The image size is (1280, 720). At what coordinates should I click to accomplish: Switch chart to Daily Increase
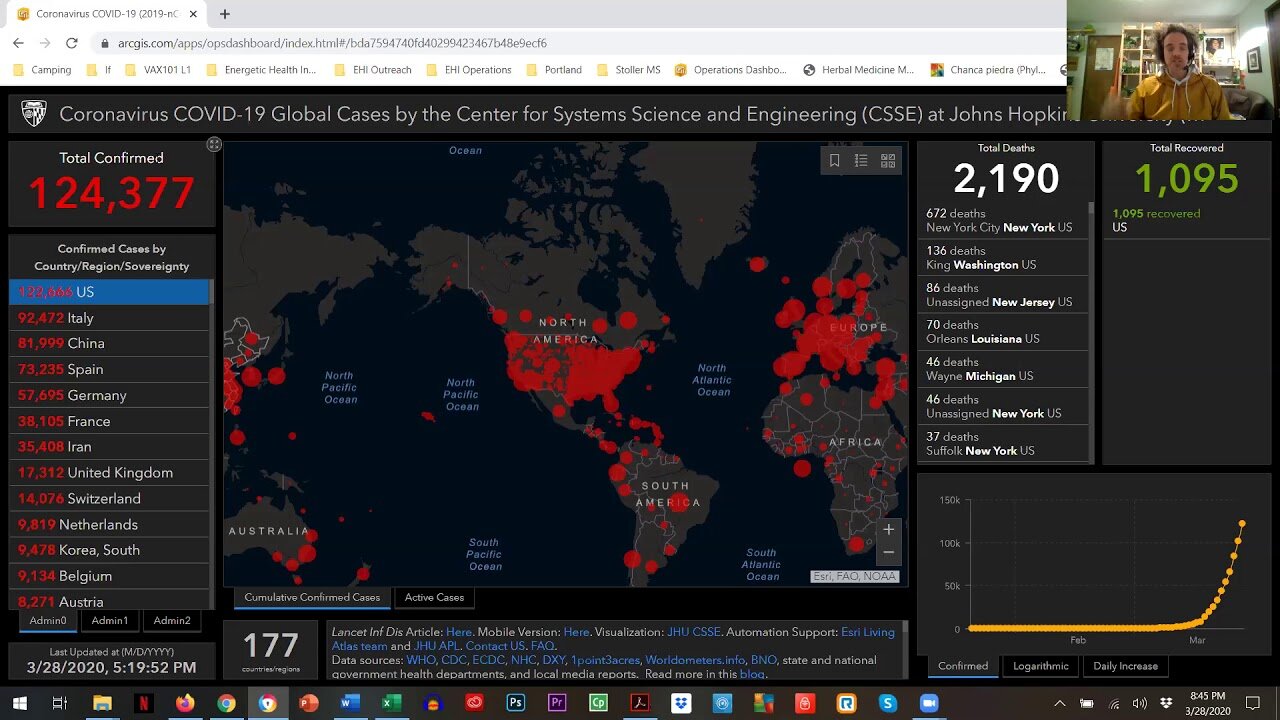coord(1126,666)
